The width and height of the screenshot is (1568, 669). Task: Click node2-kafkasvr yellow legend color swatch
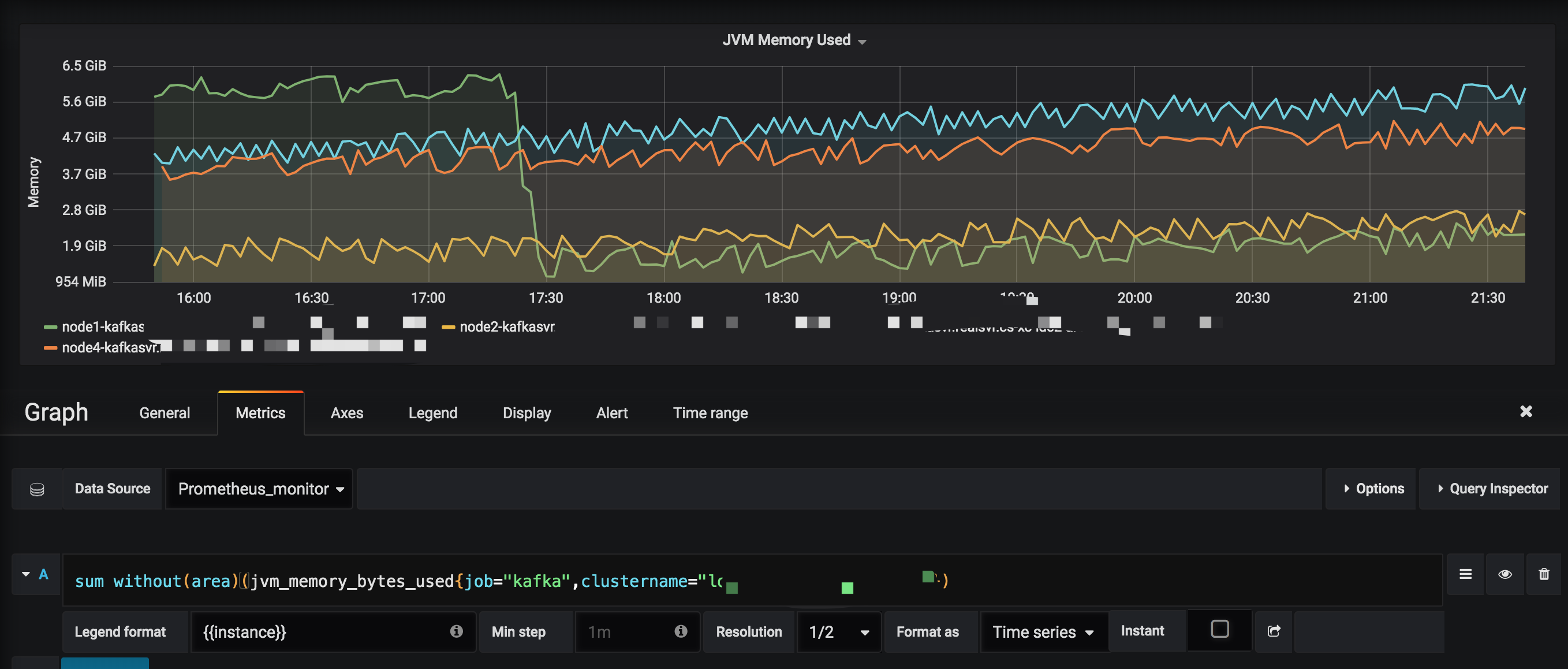tap(448, 328)
